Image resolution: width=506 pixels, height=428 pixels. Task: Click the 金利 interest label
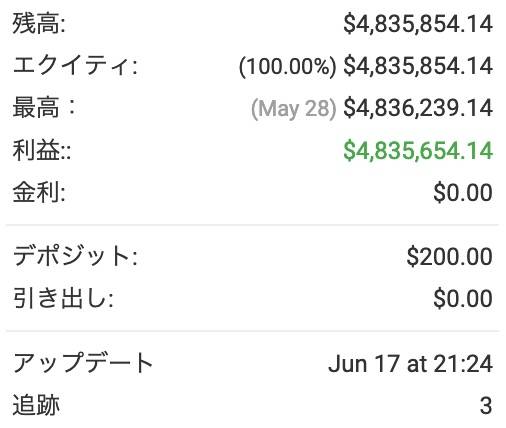coord(39,192)
